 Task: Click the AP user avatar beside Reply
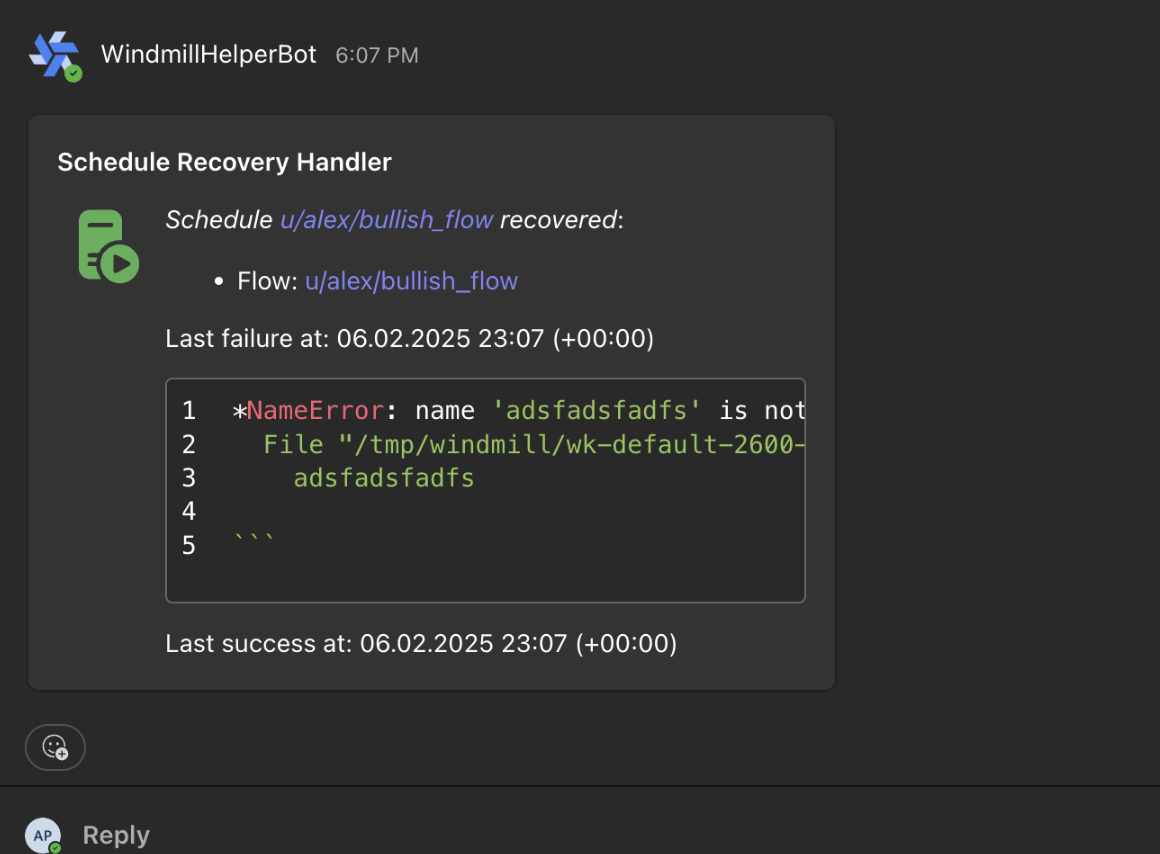coord(42,836)
